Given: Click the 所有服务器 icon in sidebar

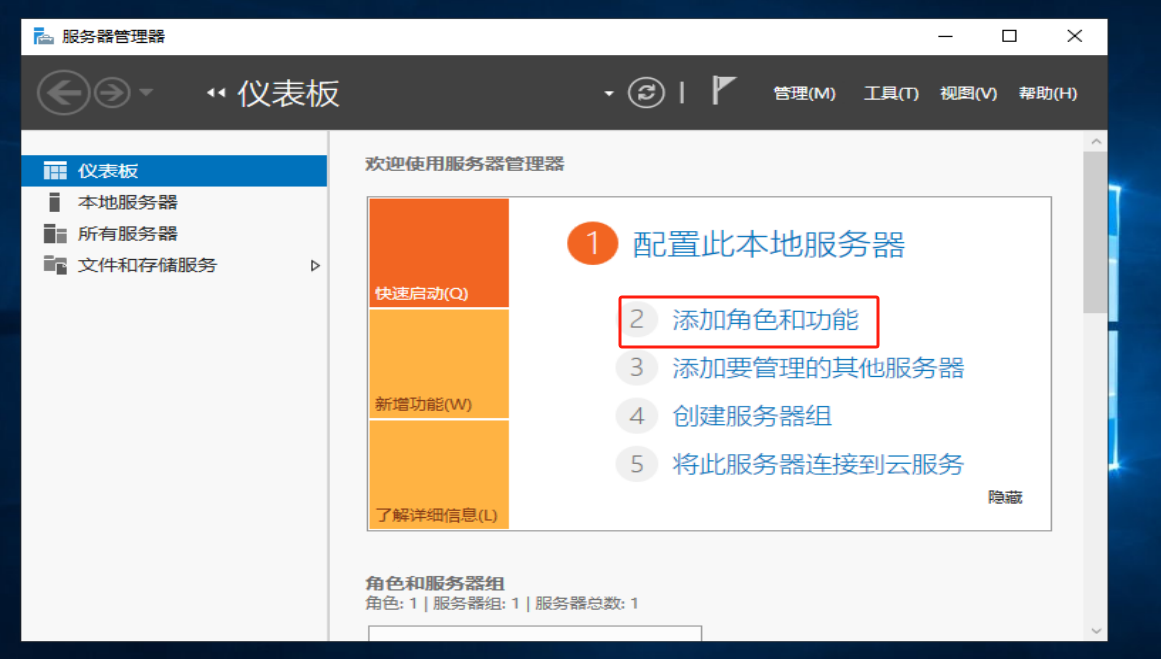Looking at the screenshot, I should (55, 234).
